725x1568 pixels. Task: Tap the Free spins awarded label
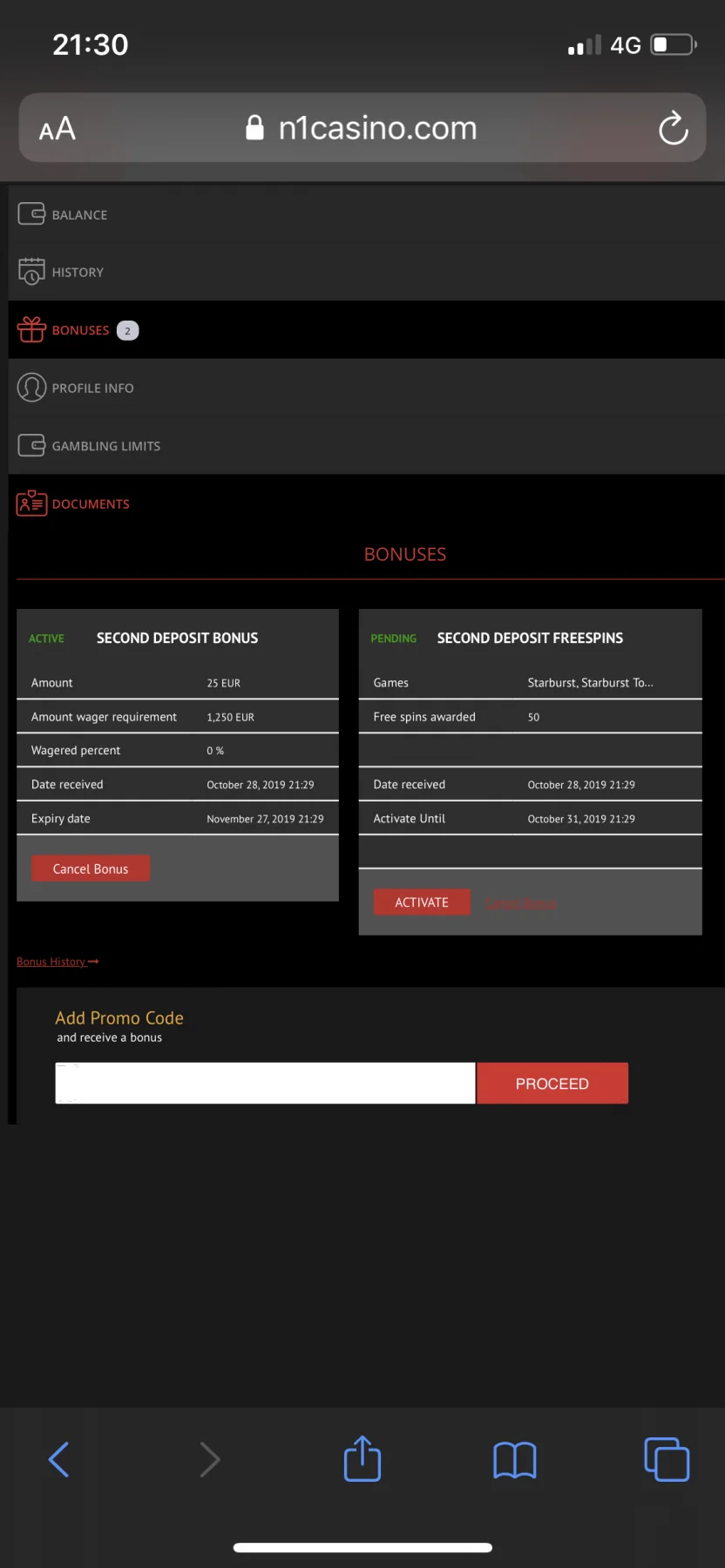pos(424,717)
